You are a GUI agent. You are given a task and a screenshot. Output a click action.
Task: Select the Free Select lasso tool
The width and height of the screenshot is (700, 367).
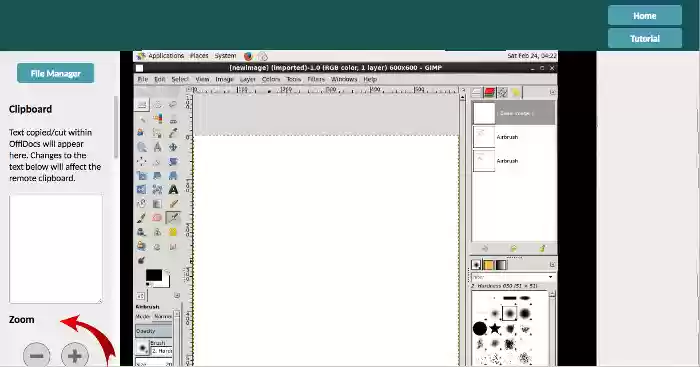click(173, 104)
